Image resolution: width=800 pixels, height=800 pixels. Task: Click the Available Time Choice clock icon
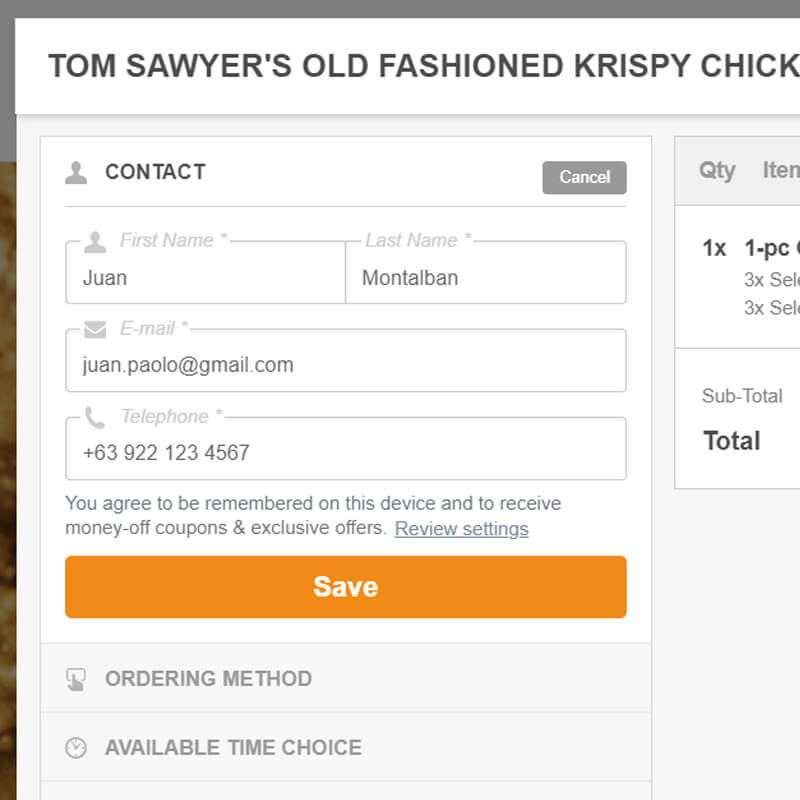click(76, 748)
